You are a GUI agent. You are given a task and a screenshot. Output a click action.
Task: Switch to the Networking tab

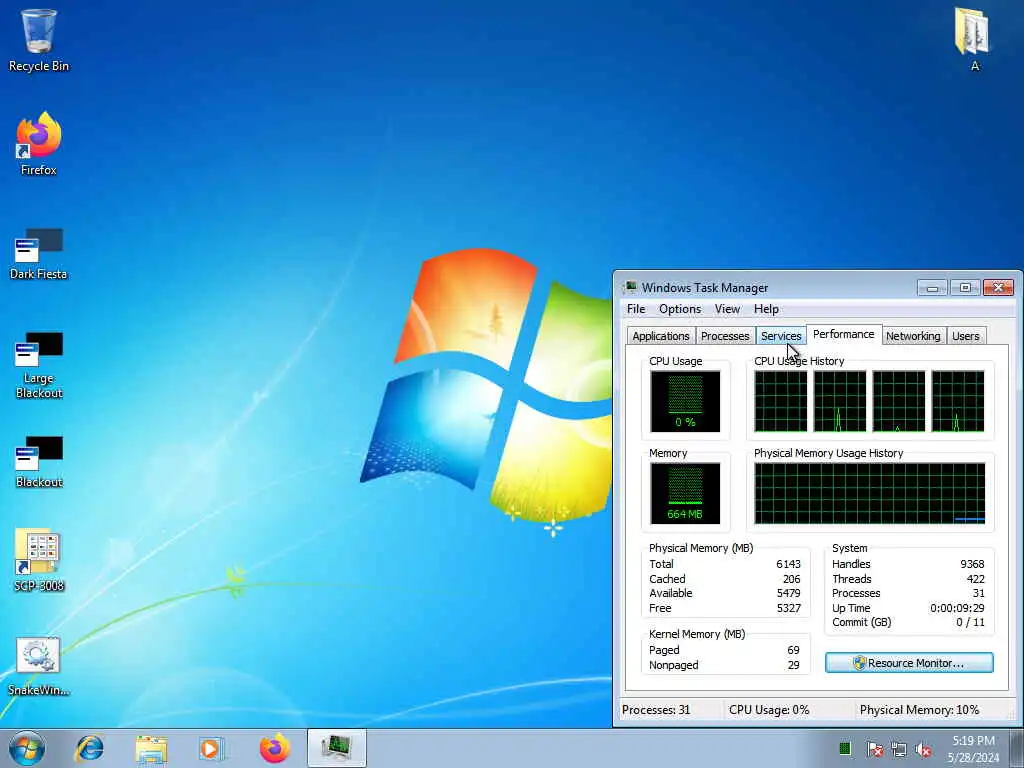[913, 336]
